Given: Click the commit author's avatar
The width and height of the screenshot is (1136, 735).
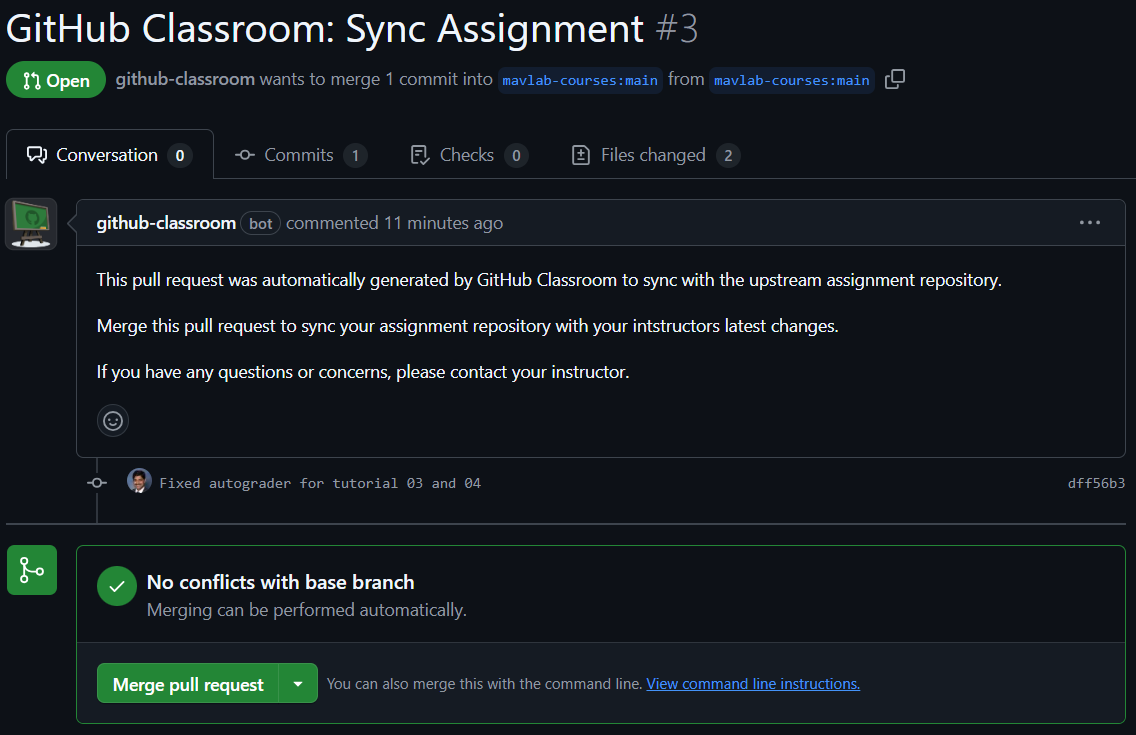Looking at the screenshot, I should 139,482.
